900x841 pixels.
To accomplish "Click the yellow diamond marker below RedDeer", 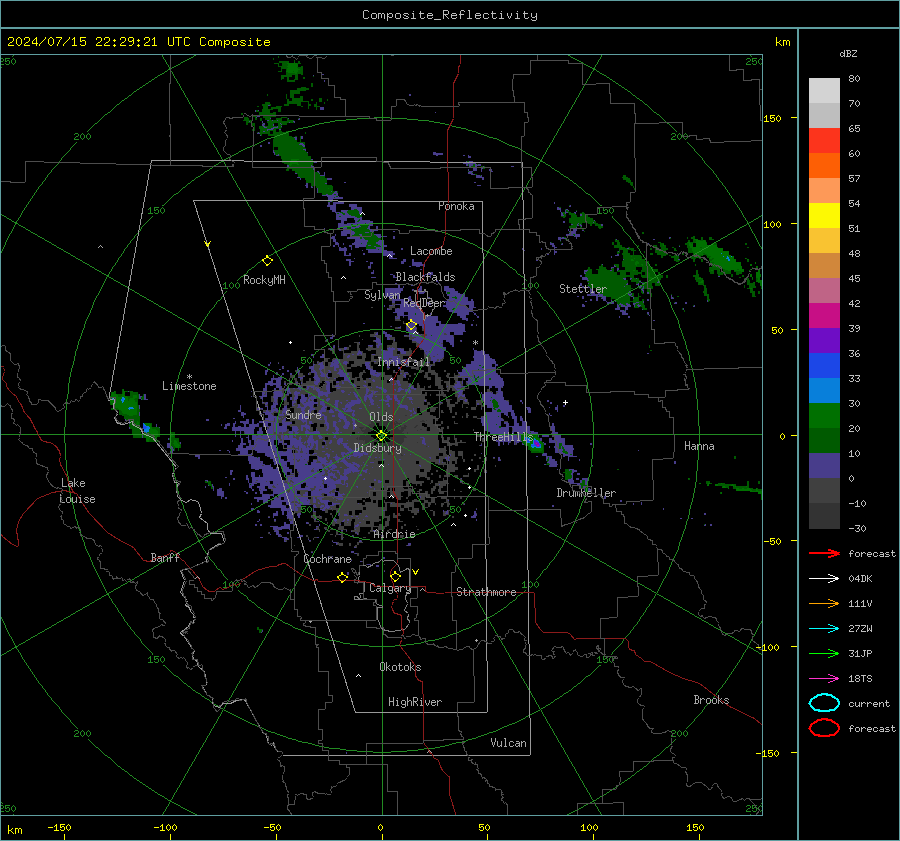I will coord(411,325).
